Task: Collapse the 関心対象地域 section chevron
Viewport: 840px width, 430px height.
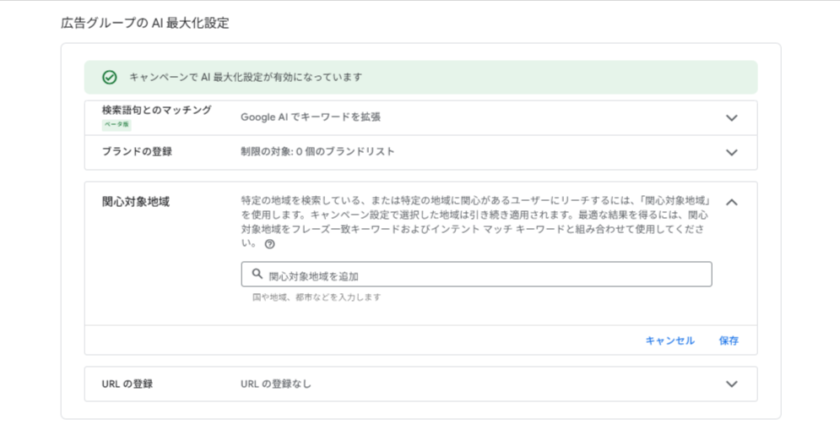Action: pyautogui.click(x=731, y=202)
